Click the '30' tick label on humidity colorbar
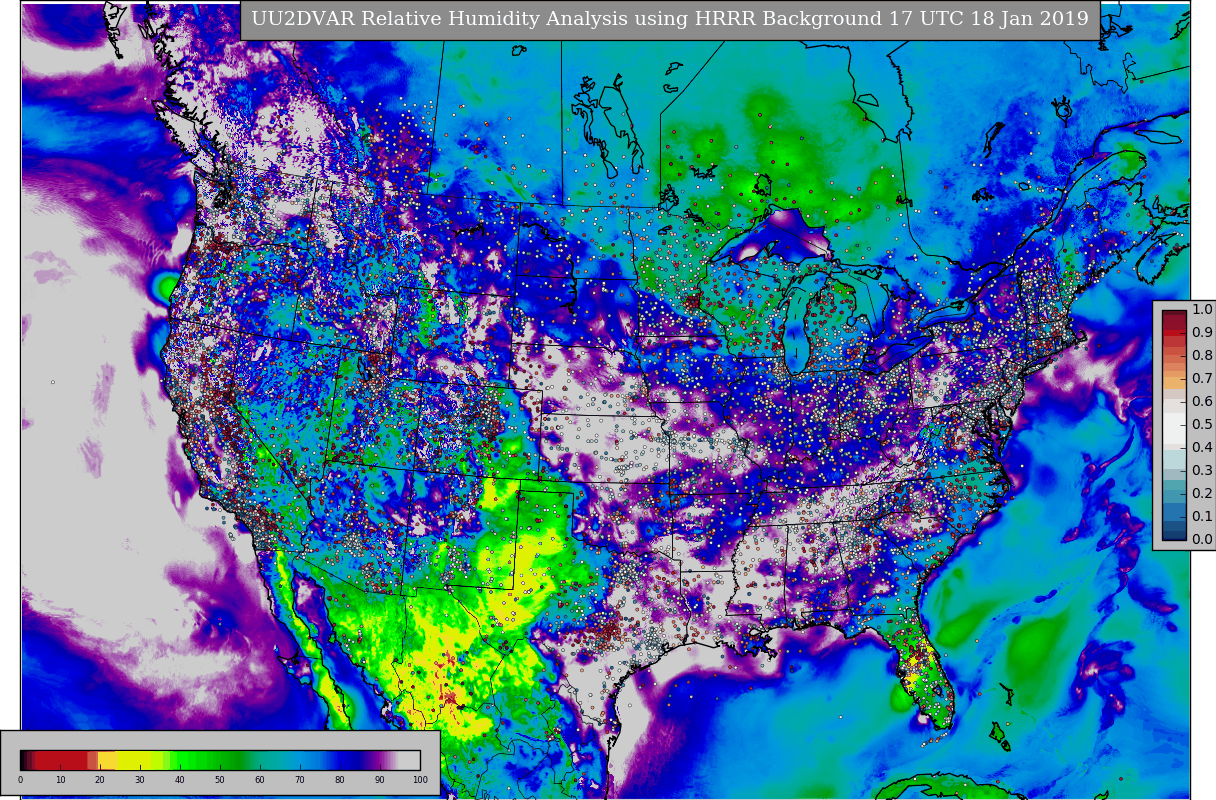The image size is (1216, 800). [x=140, y=780]
